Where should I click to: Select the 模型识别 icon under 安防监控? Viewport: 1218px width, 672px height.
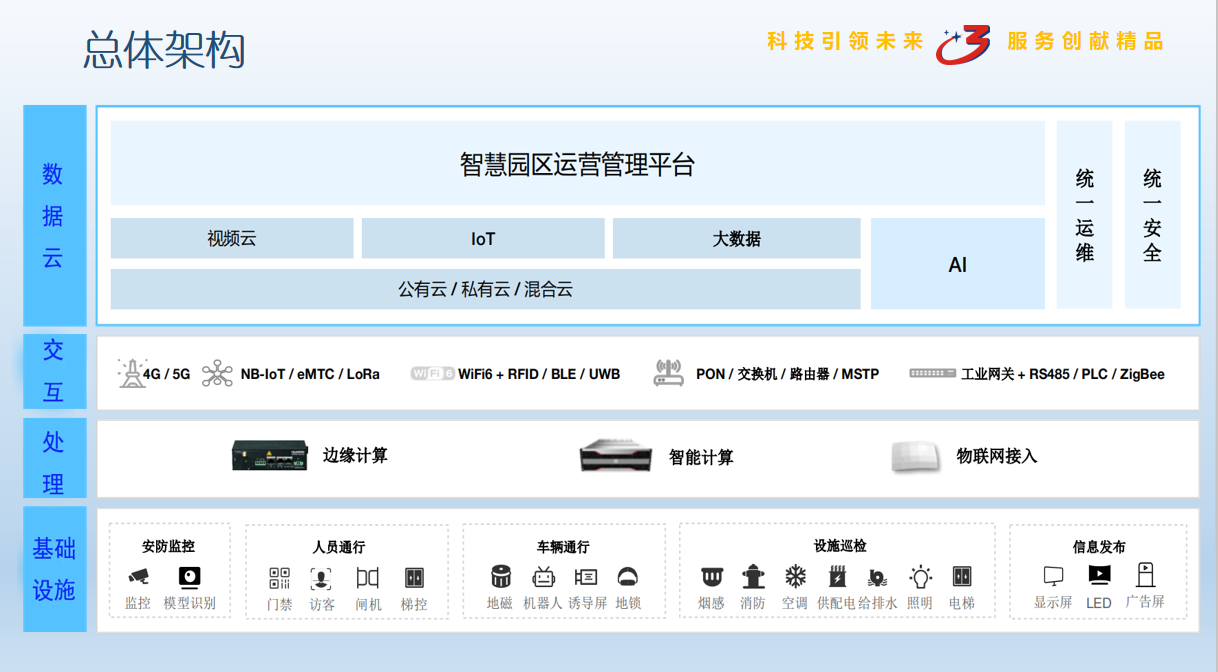click(189, 577)
